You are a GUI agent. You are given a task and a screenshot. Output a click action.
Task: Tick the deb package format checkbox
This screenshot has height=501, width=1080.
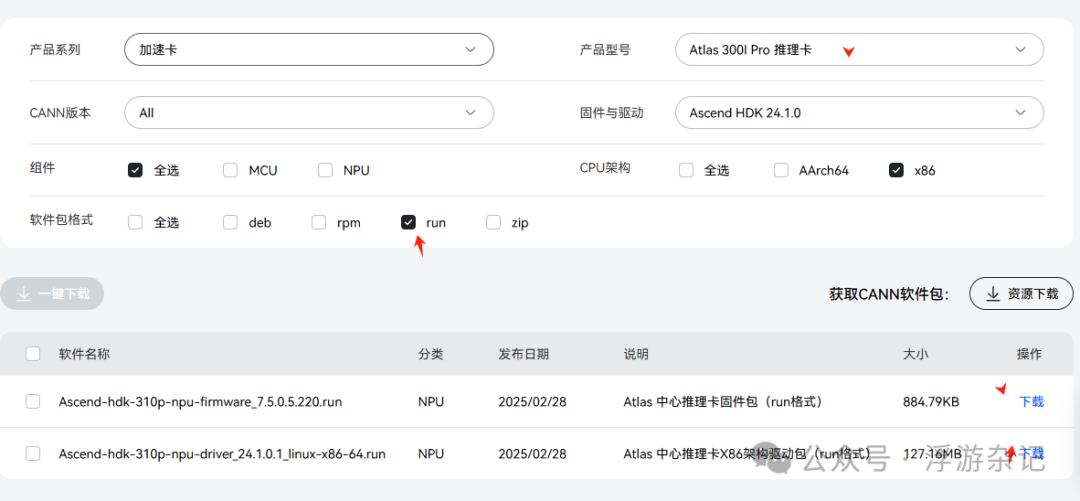(230, 222)
